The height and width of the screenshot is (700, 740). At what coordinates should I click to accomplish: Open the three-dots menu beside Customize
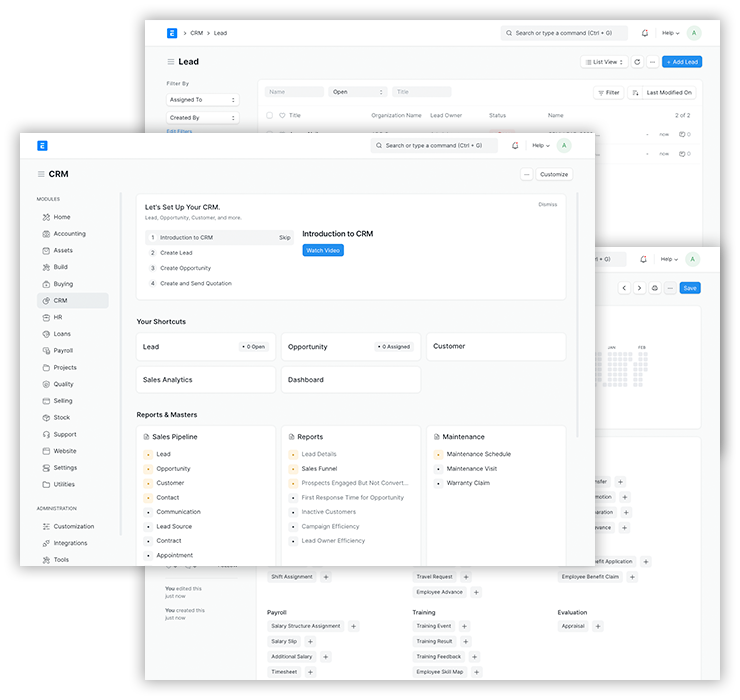point(527,174)
